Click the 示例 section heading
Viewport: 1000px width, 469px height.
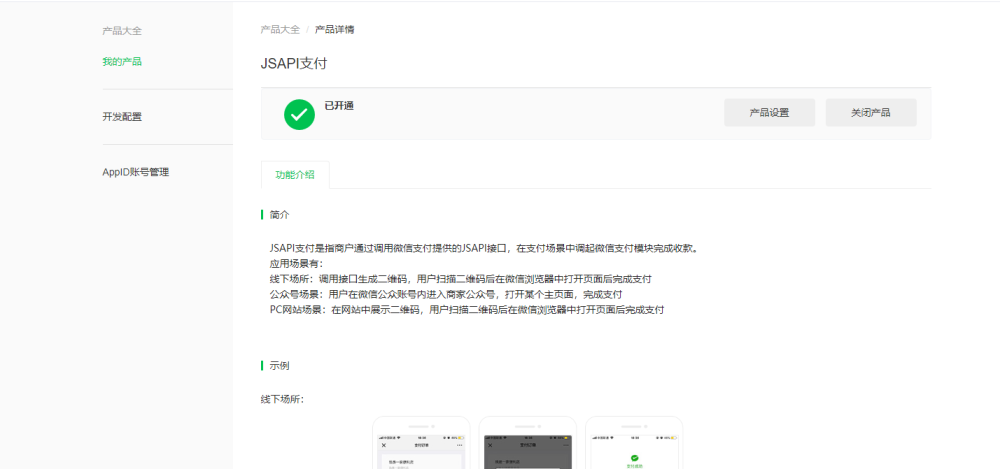click(x=279, y=366)
